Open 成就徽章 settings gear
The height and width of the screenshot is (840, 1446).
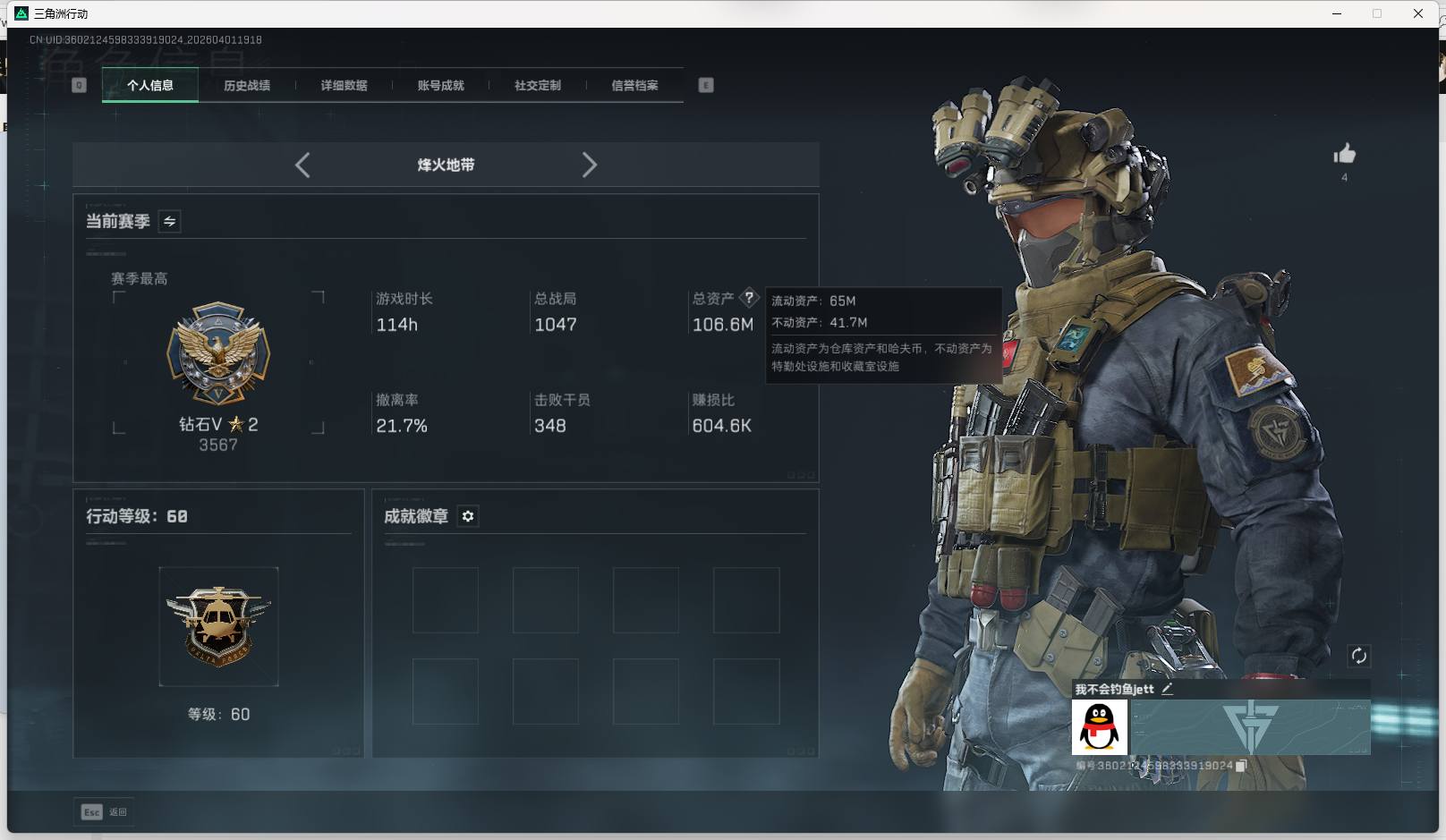(x=468, y=516)
